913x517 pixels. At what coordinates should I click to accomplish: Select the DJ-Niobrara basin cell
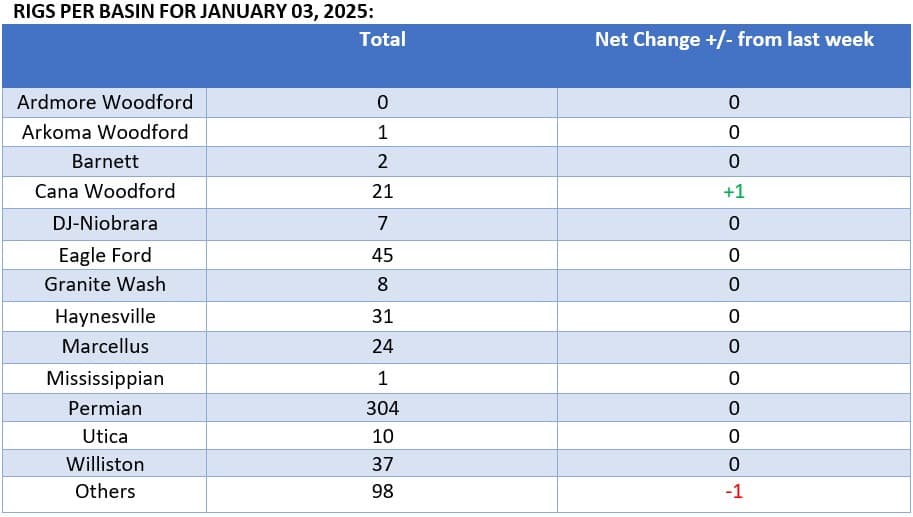105,224
